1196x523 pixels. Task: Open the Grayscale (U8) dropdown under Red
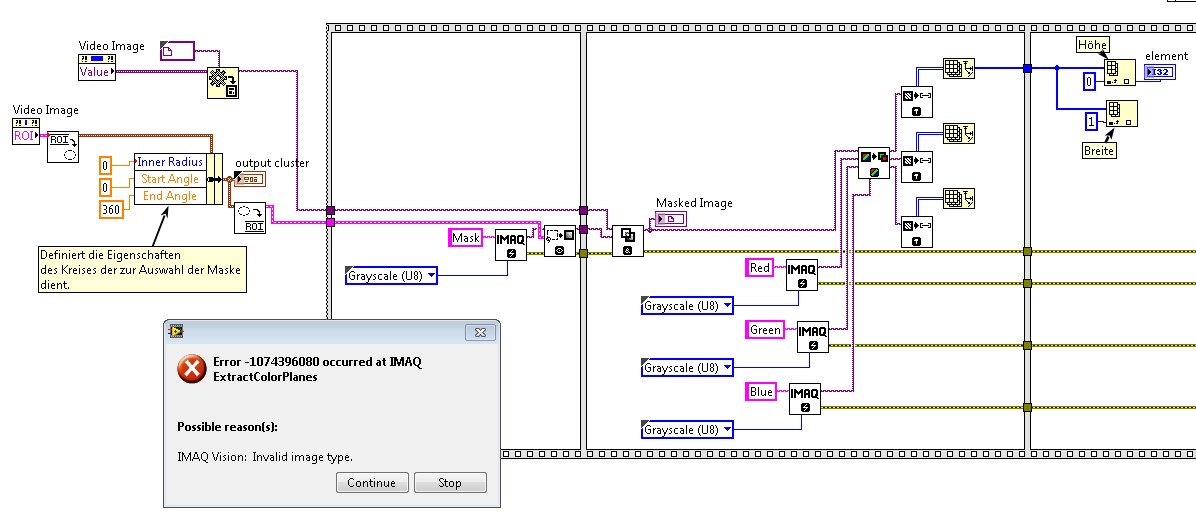pyautogui.click(x=687, y=306)
